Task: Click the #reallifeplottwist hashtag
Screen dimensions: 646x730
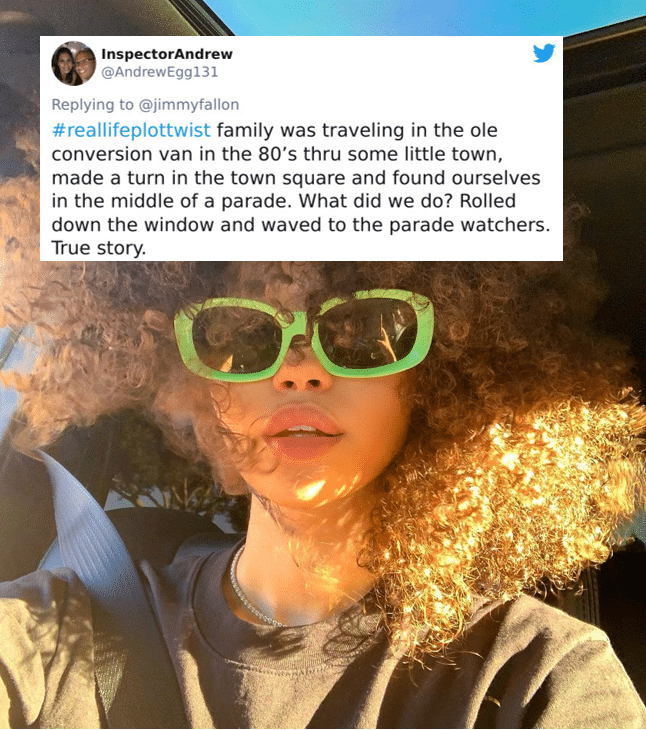Action: tap(131, 130)
